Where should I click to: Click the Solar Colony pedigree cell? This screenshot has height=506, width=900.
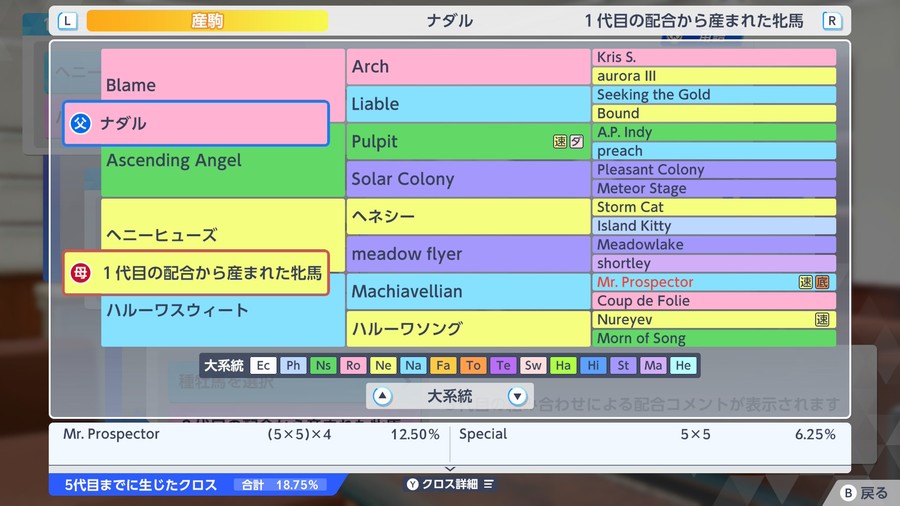(468, 179)
